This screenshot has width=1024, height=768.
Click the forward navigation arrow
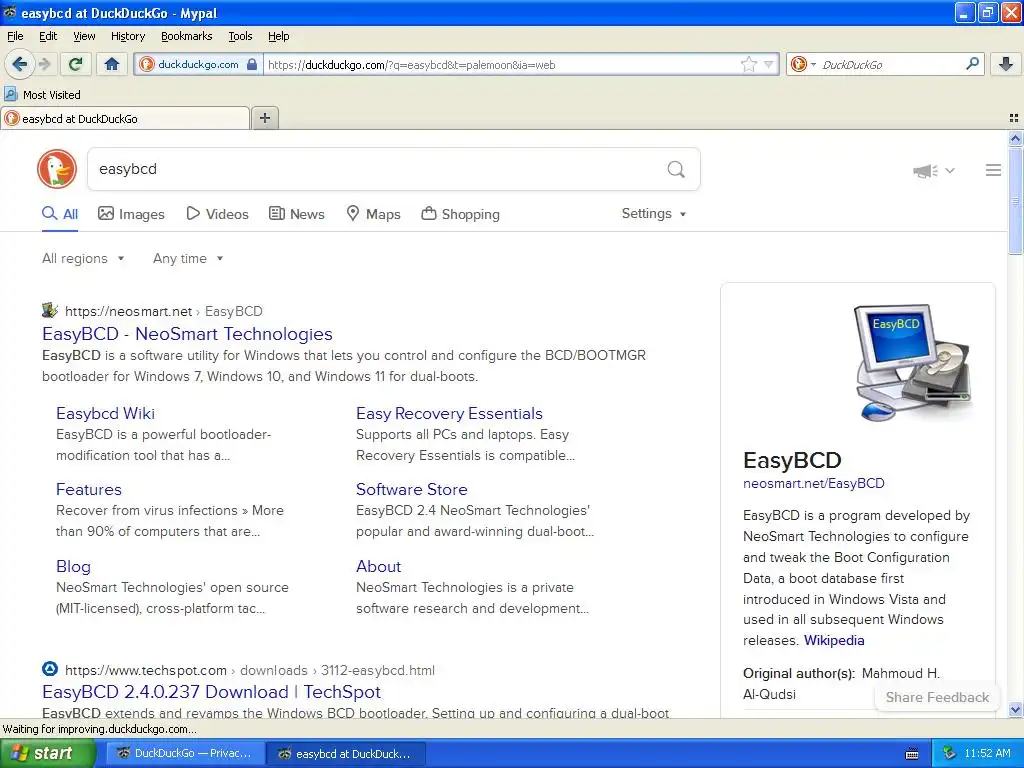click(x=44, y=64)
